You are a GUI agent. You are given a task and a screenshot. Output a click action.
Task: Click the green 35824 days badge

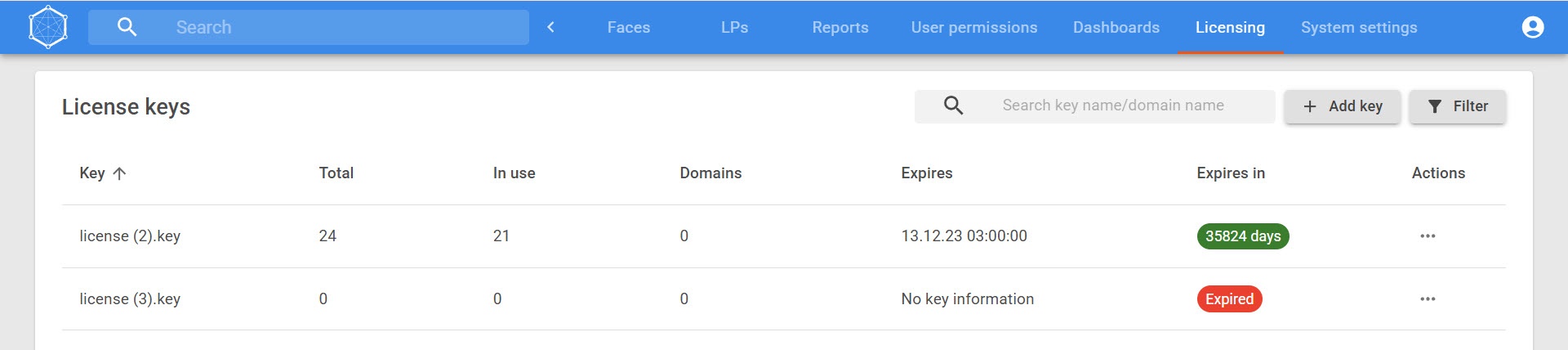[x=1243, y=236]
